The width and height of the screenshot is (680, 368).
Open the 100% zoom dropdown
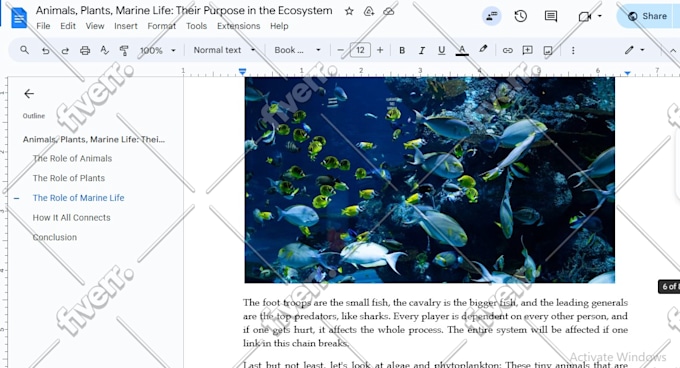[157, 51]
